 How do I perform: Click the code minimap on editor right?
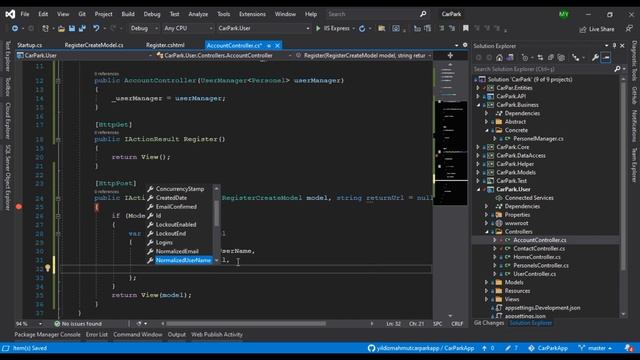coord(451,153)
